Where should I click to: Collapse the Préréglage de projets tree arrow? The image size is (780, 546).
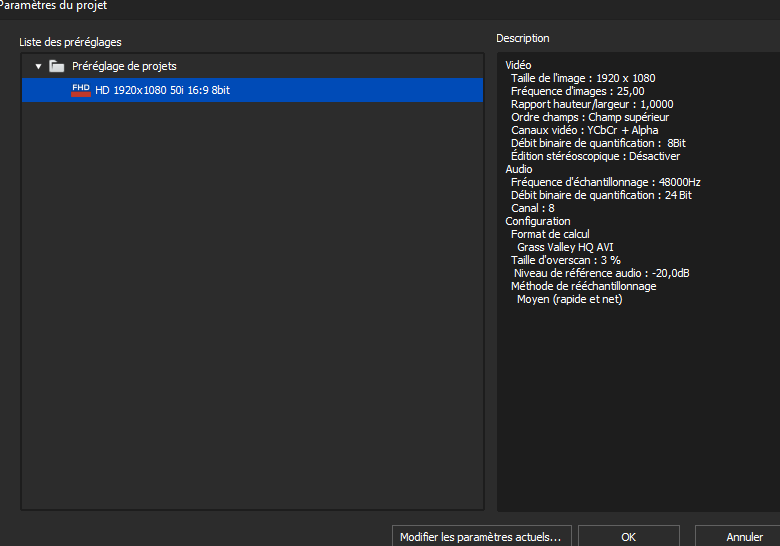38,66
